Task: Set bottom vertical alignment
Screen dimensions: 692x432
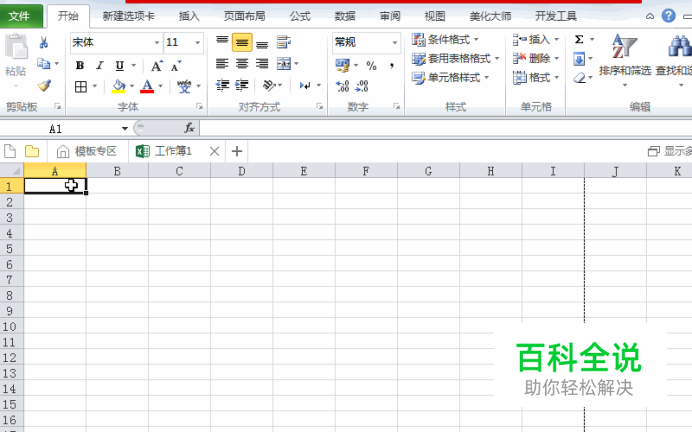Action: (262, 43)
